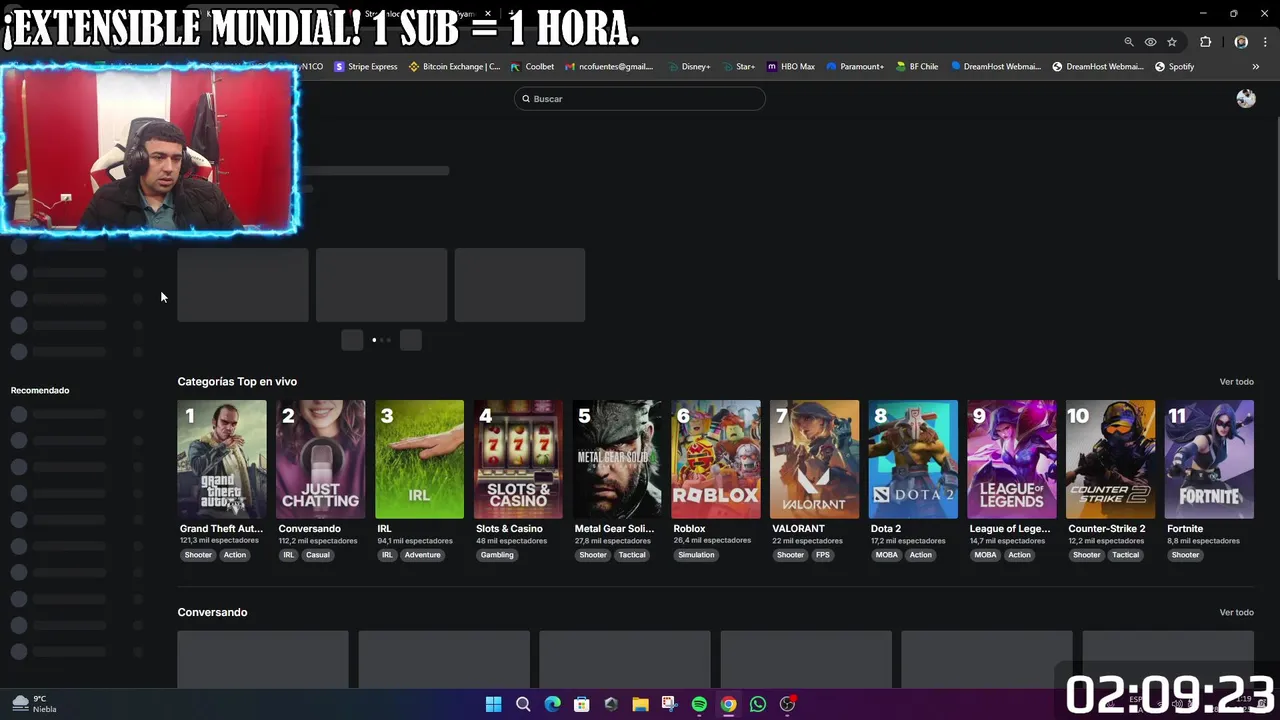
Task: Open the Chrome profile avatar
Action: pyautogui.click(x=1241, y=42)
